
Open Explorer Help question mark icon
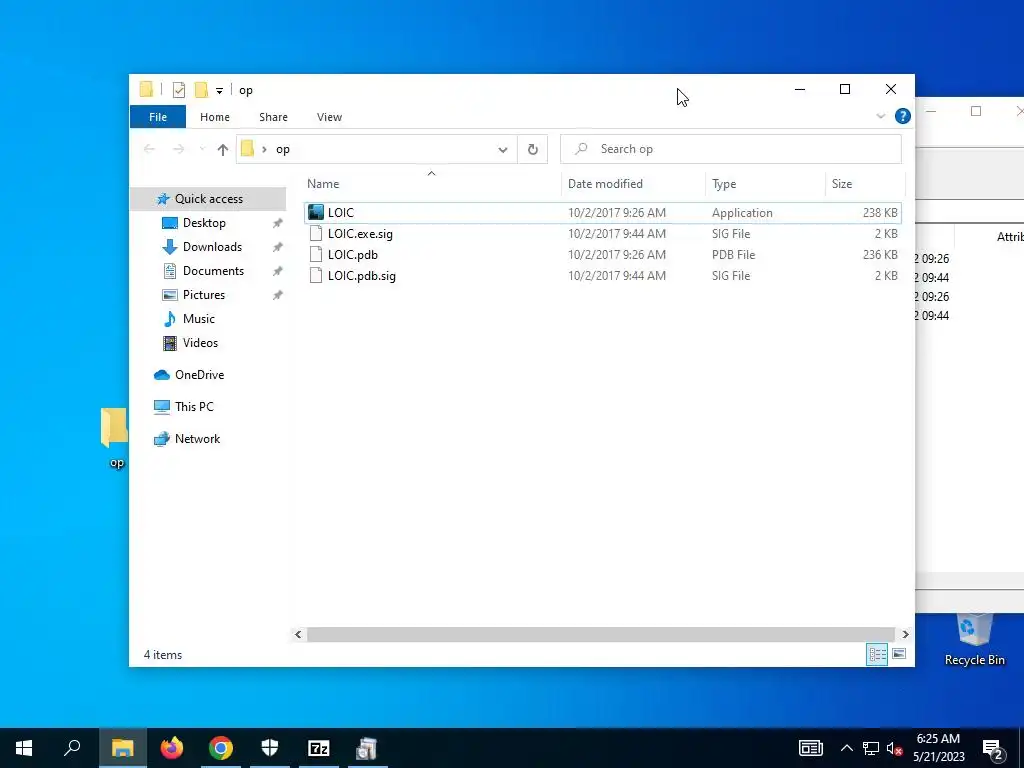click(x=903, y=116)
